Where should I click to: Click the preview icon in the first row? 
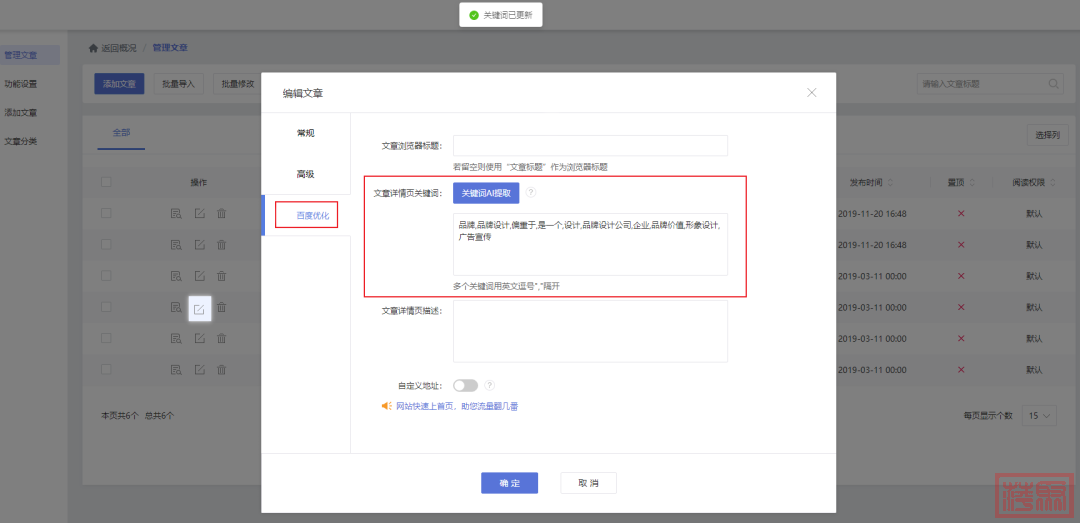tap(176, 213)
